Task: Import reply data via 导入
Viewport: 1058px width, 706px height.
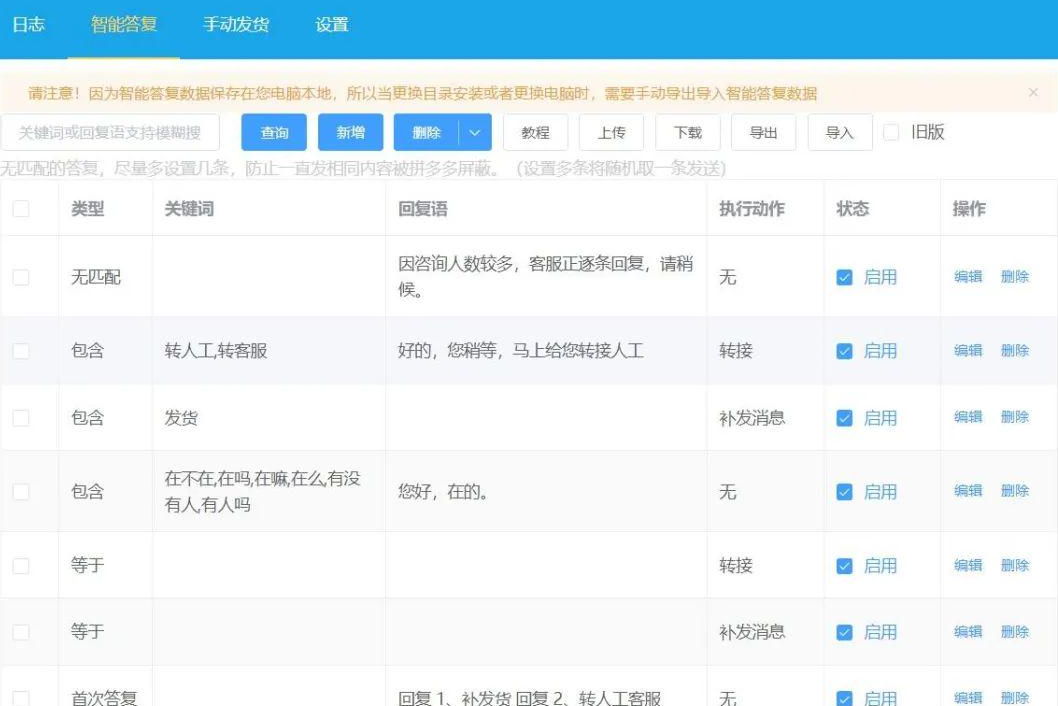Action: pyautogui.click(x=839, y=131)
